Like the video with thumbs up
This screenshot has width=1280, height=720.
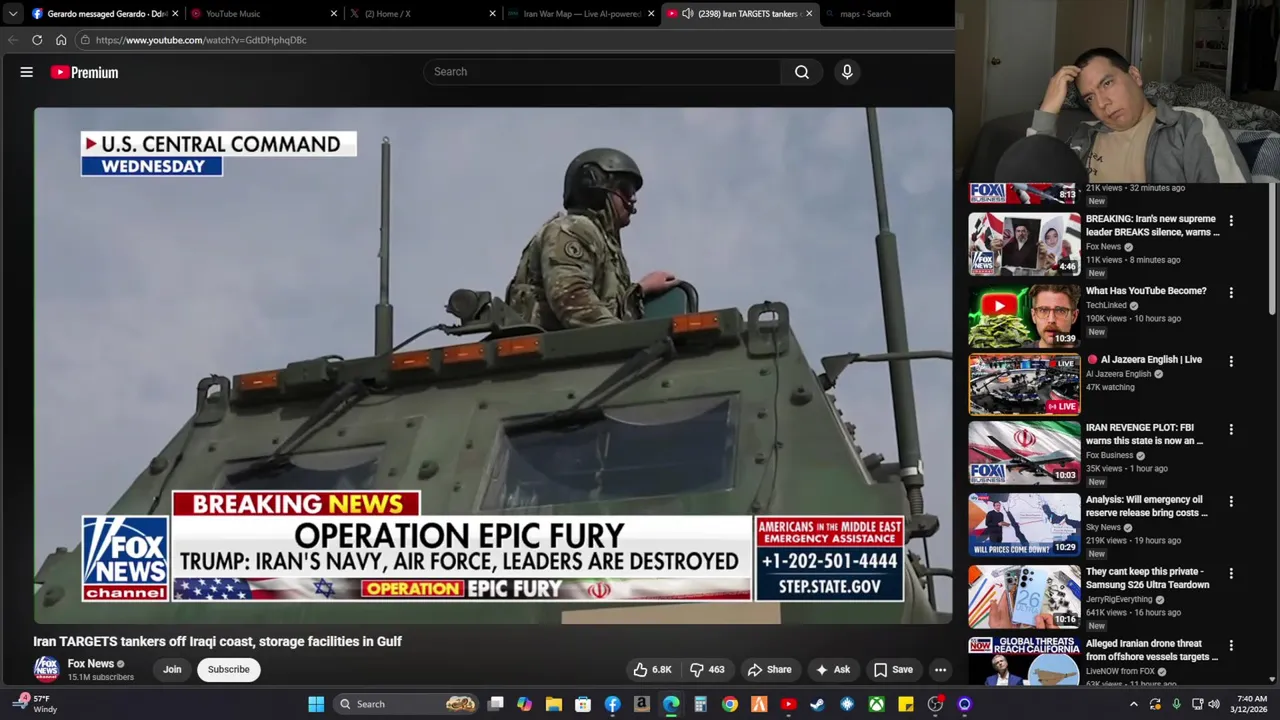coord(651,670)
